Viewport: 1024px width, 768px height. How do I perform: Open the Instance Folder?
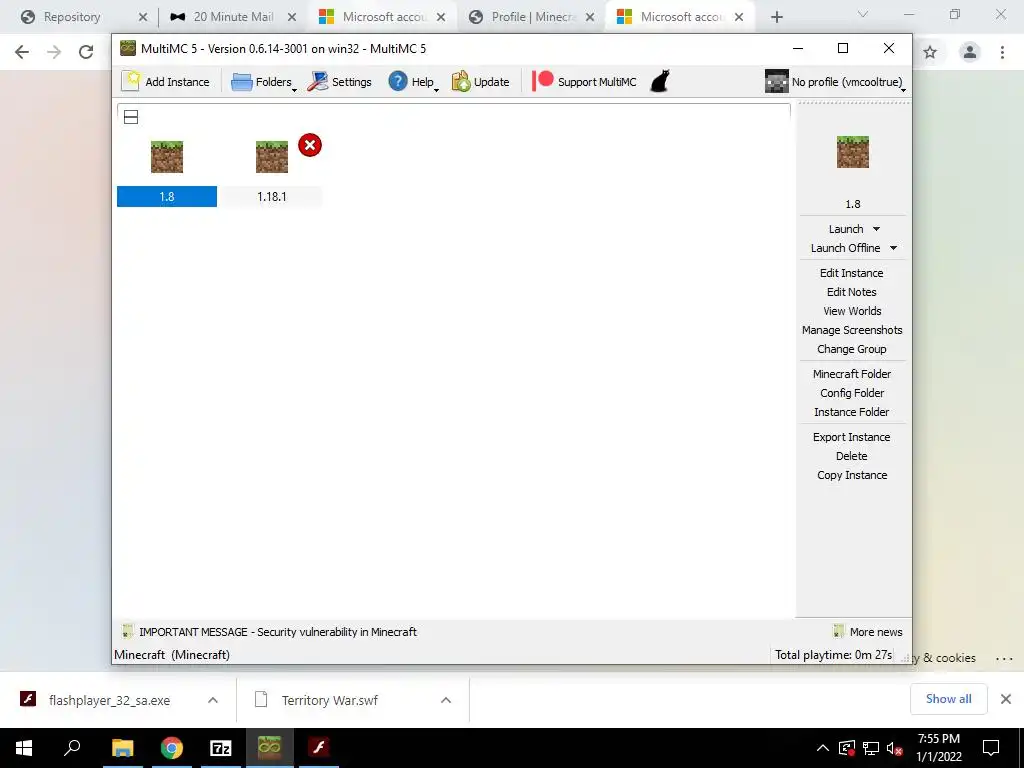tap(852, 411)
